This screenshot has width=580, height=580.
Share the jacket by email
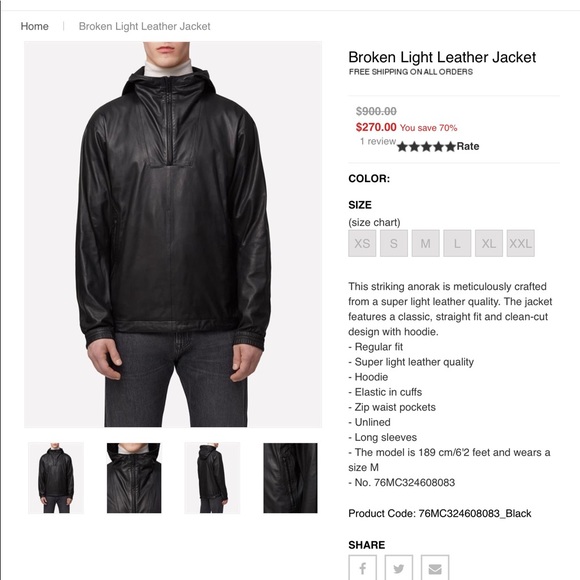435,568
